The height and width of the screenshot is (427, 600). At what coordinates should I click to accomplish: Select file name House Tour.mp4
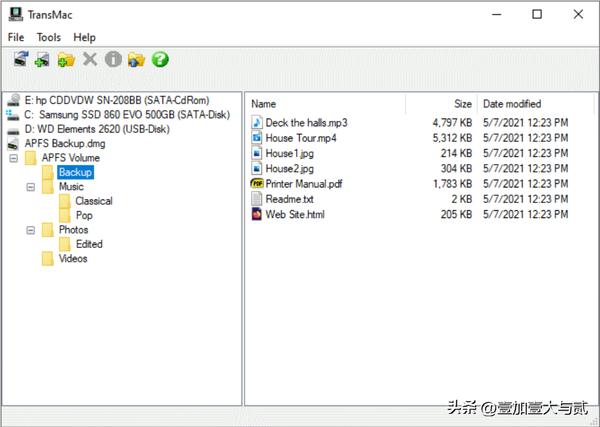pyautogui.click(x=301, y=138)
